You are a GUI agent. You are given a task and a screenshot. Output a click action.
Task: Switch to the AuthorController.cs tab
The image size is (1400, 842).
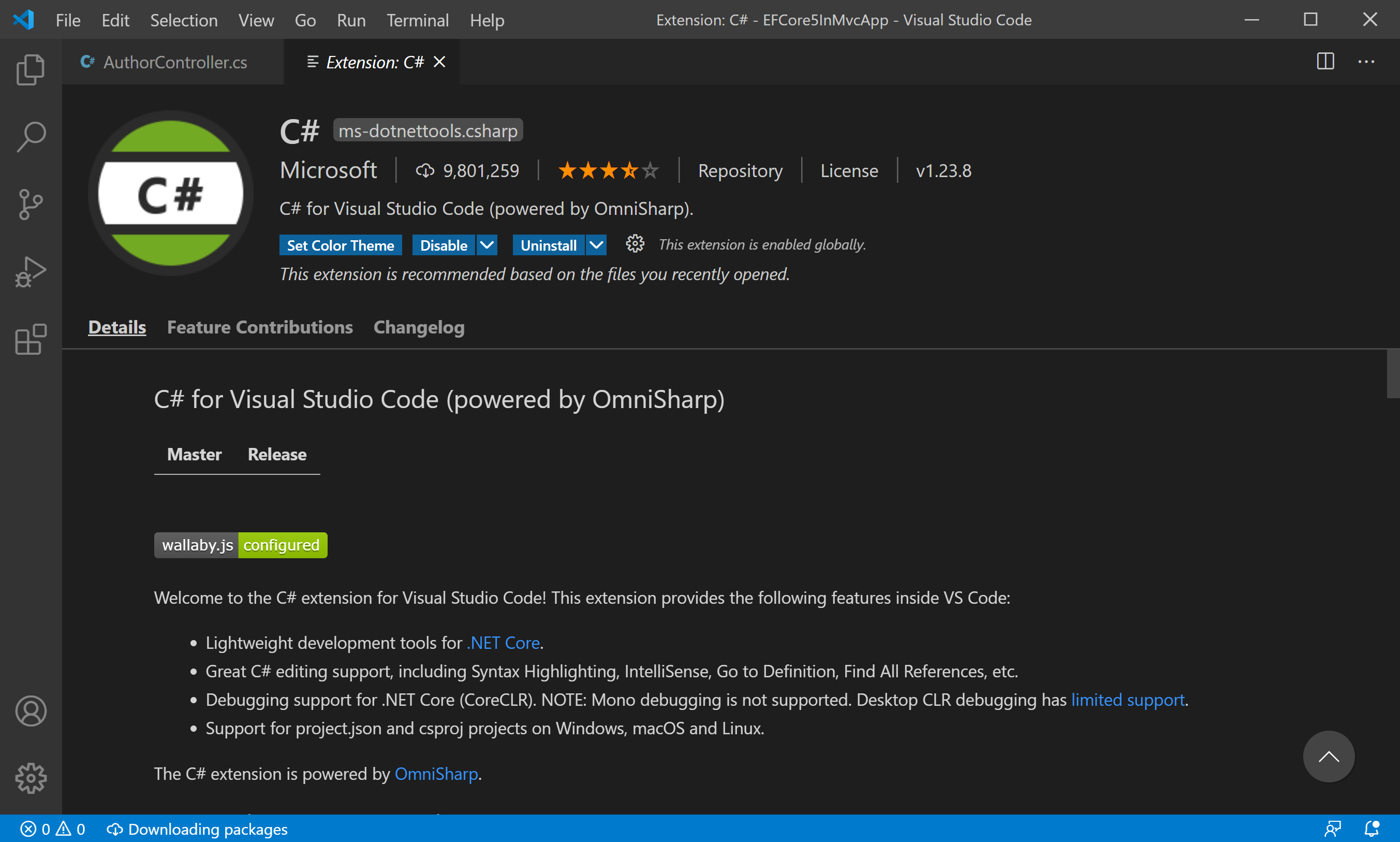[x=174, y=62]
